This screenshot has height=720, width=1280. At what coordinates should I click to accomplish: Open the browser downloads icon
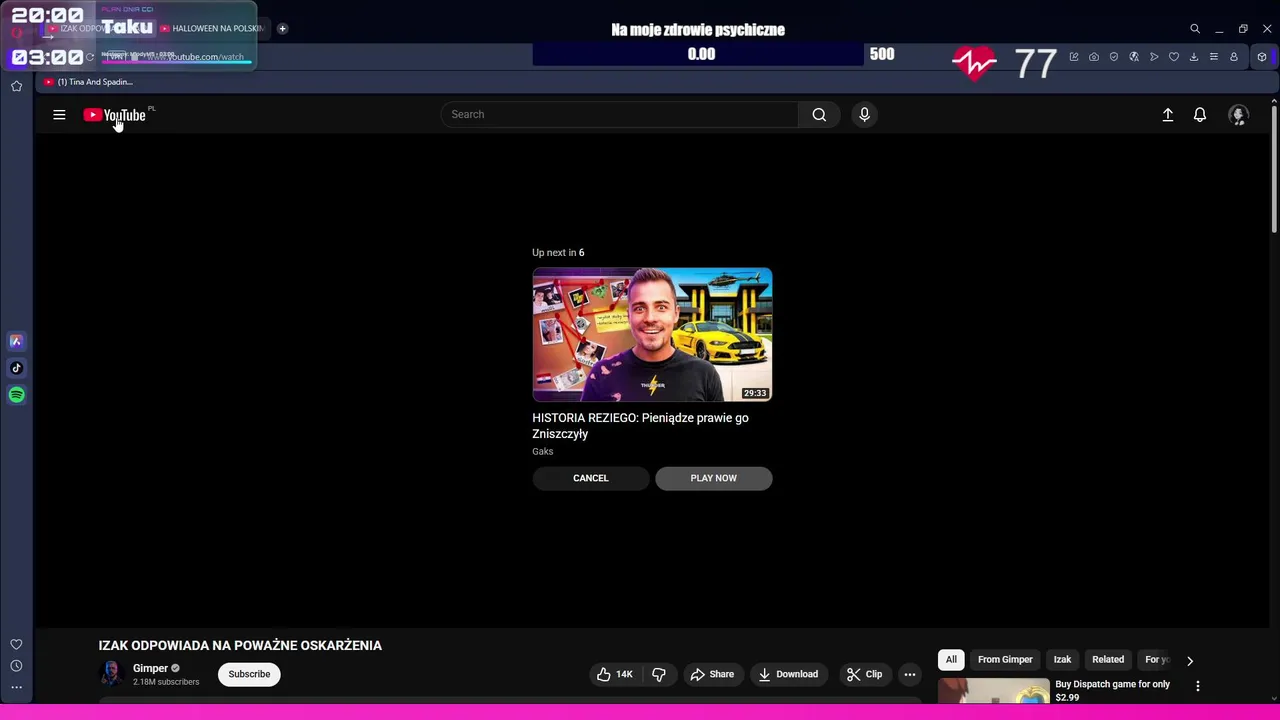[x=1194, y=57]
